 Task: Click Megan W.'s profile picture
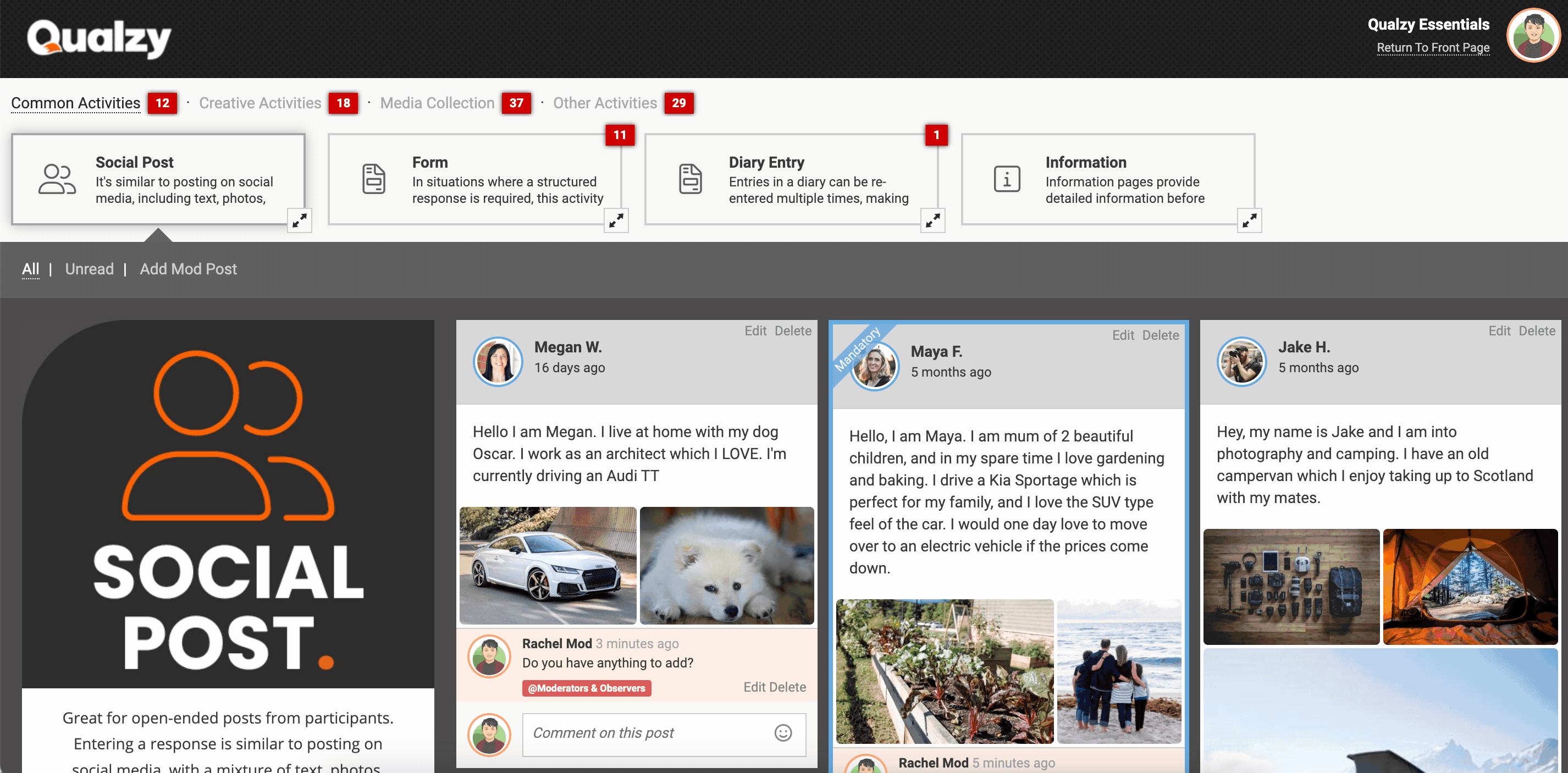(498, 362)
